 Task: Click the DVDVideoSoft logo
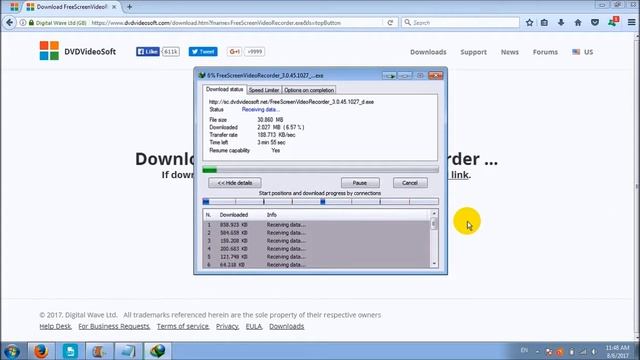coord(78,51)
